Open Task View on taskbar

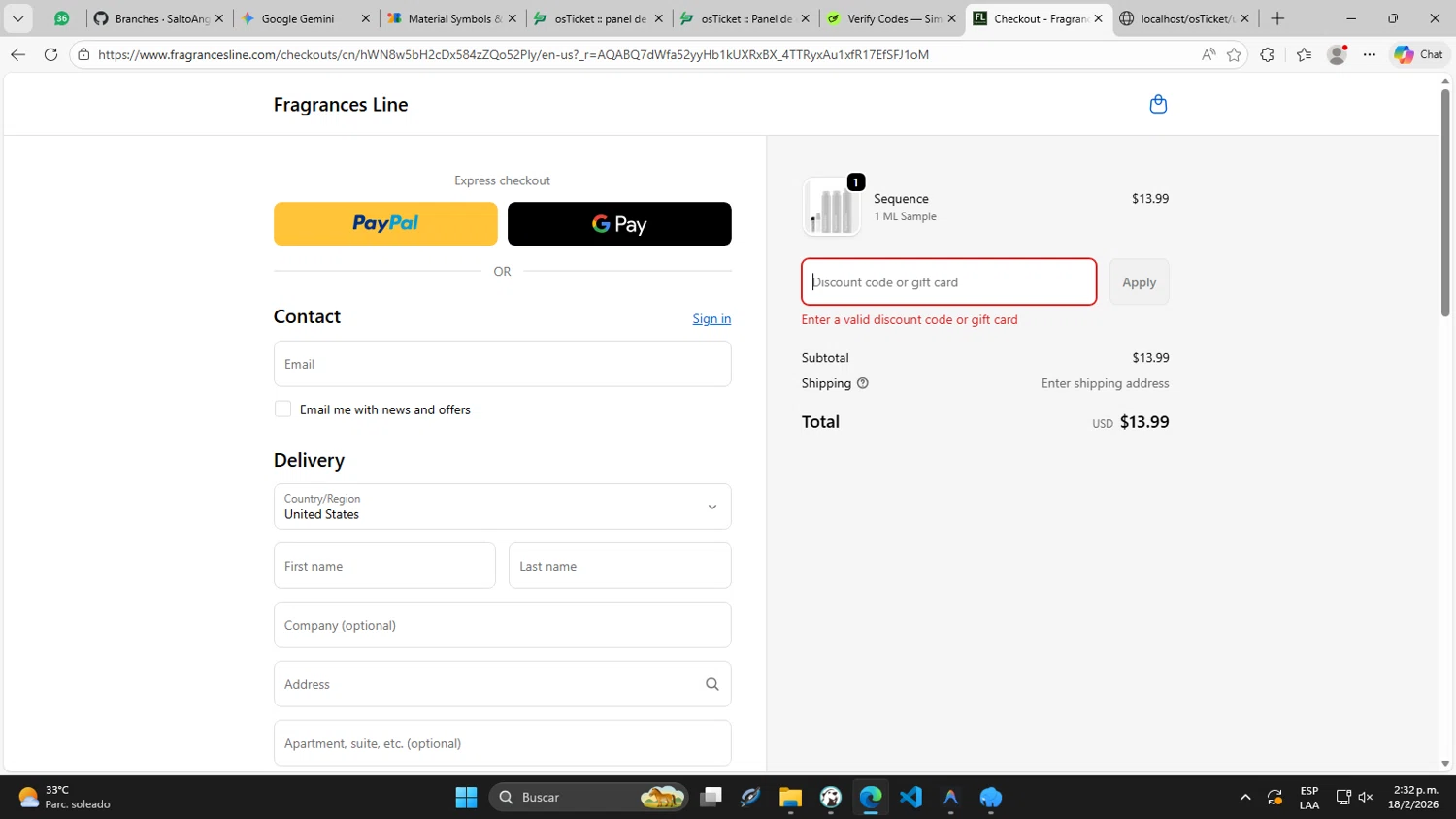point(711,797)
